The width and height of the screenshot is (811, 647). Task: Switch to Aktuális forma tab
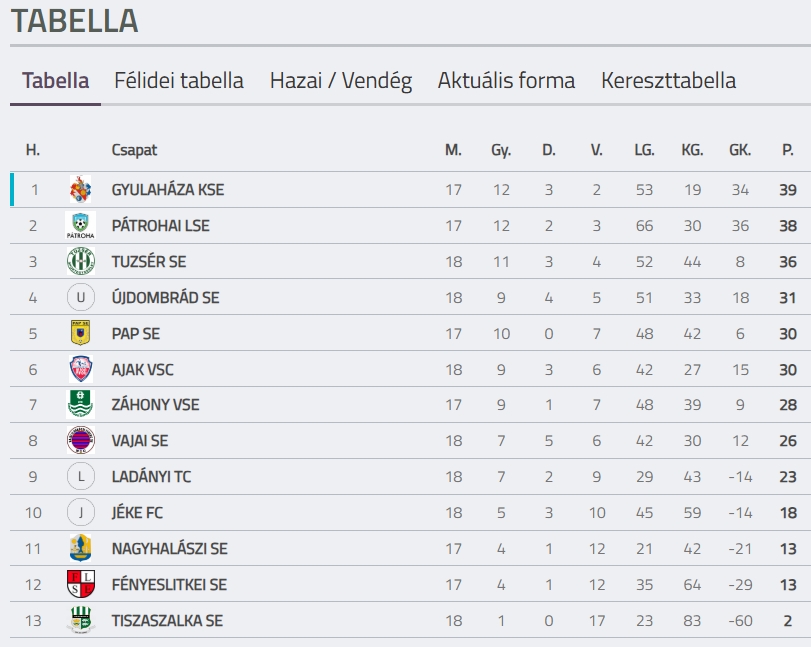506,81
